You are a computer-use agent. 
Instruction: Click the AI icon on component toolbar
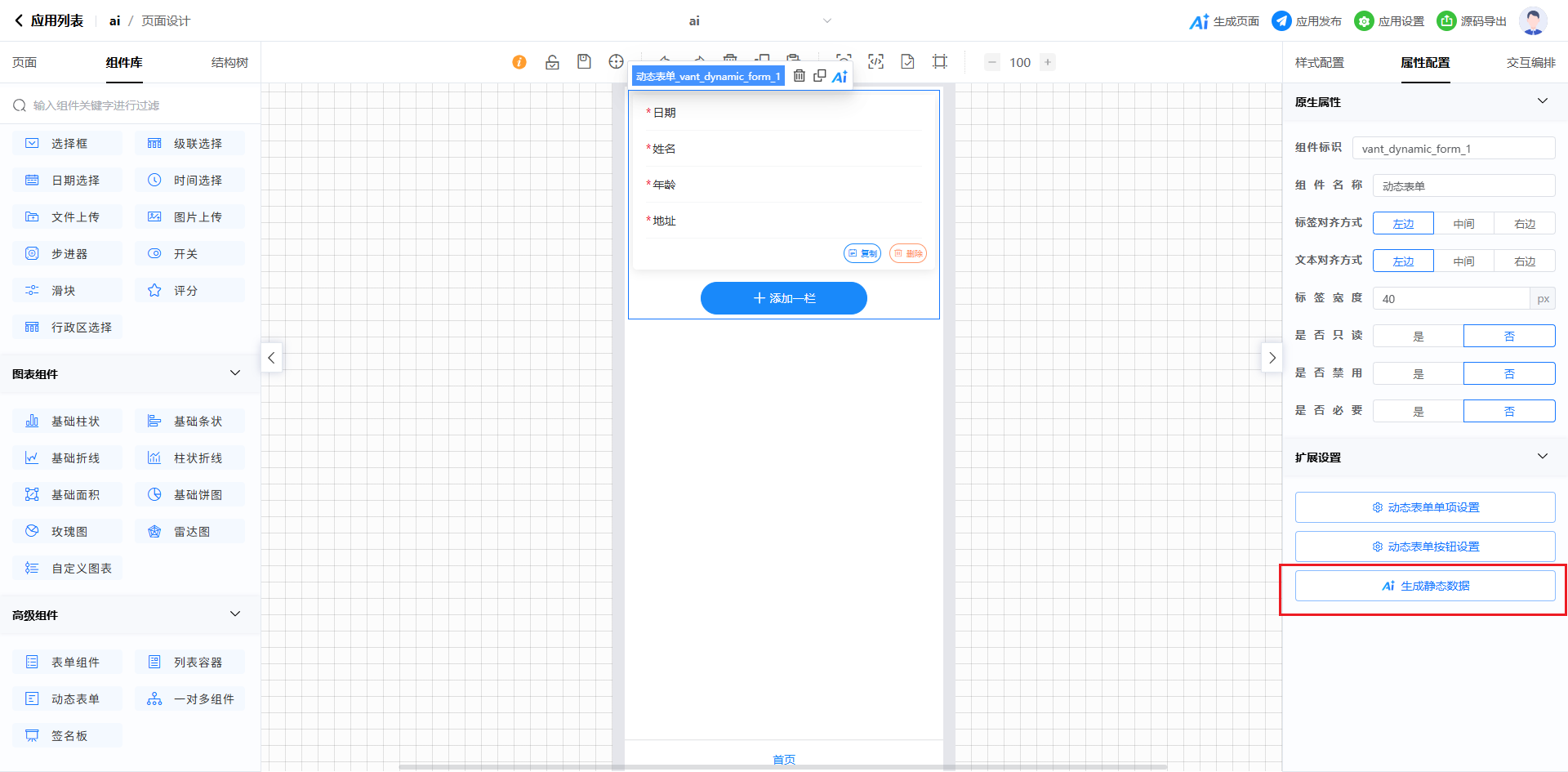click(x=840, y=77)
